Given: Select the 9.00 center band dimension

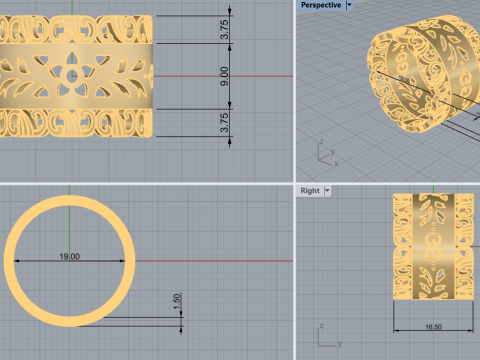Looking at the screenshot, I should 225,76.
